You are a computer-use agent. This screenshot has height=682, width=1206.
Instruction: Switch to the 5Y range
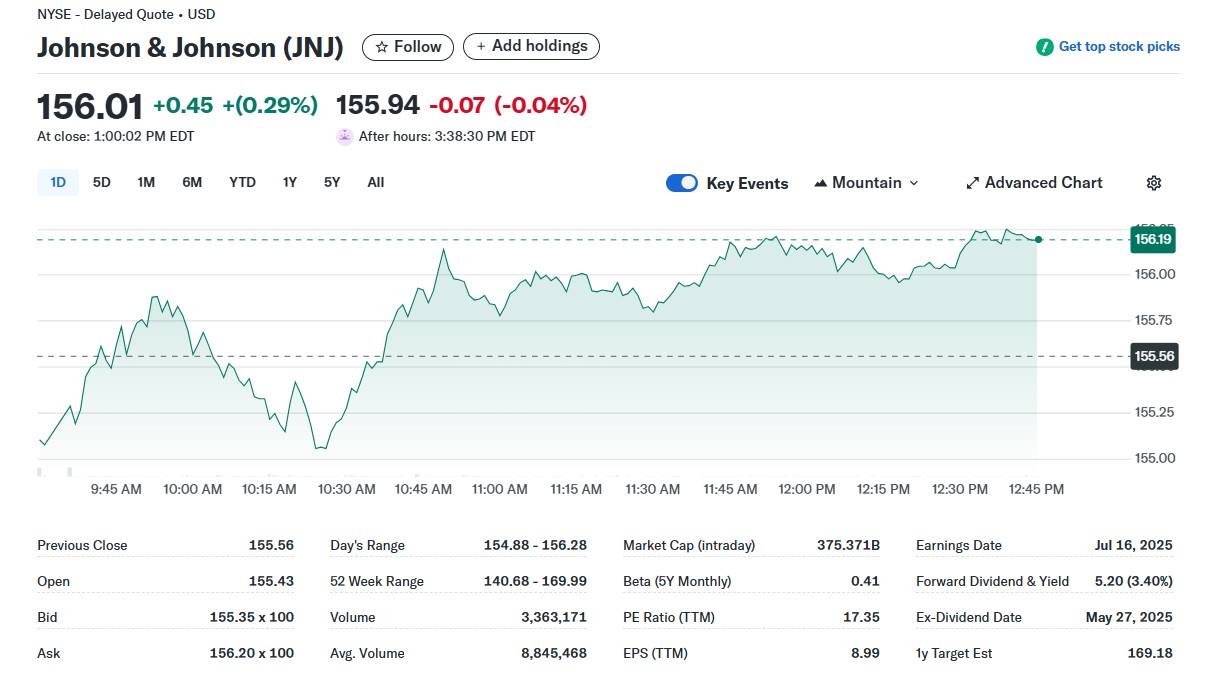point(332,182)
